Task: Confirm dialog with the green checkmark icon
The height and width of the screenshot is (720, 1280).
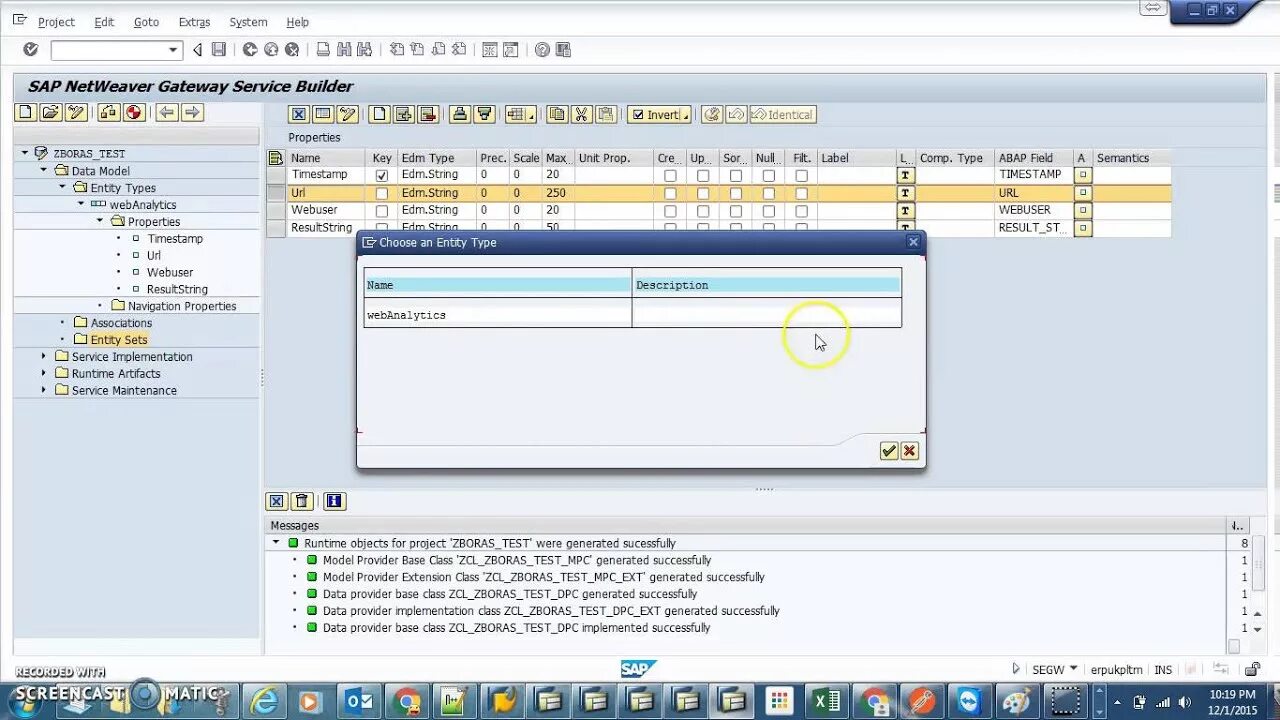Action: pos(889,451)
